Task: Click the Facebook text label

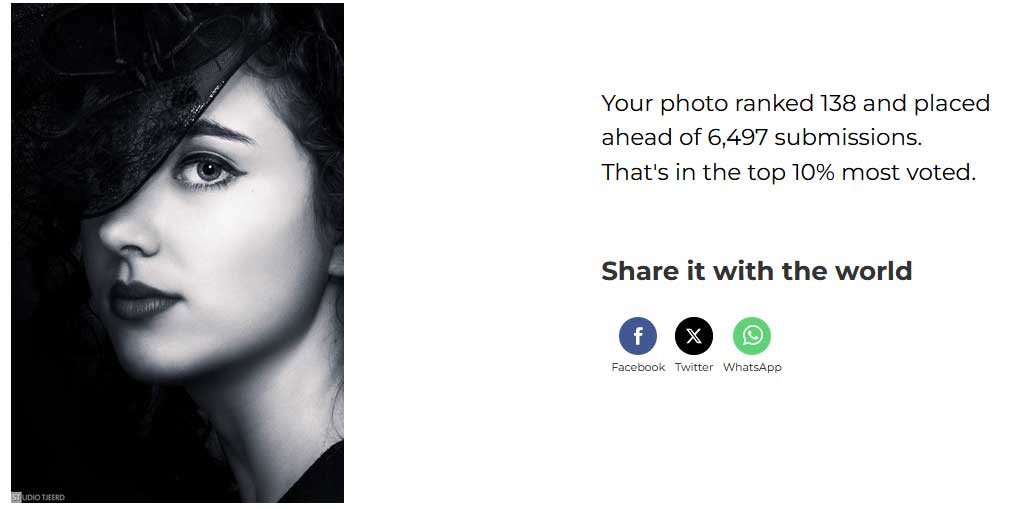Action: point(638,367)
